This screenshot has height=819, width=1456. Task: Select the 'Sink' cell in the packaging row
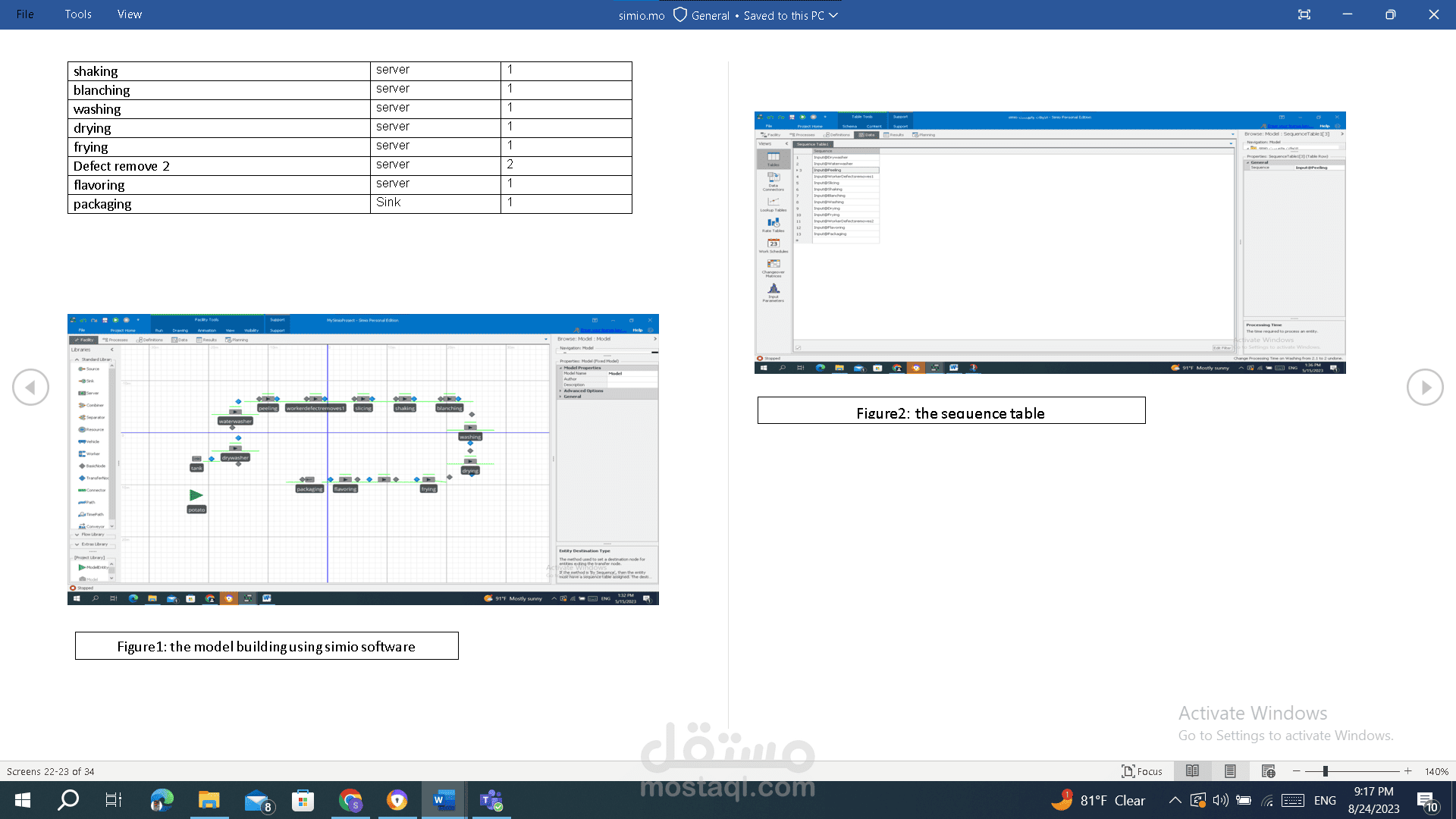pos(435,203)
